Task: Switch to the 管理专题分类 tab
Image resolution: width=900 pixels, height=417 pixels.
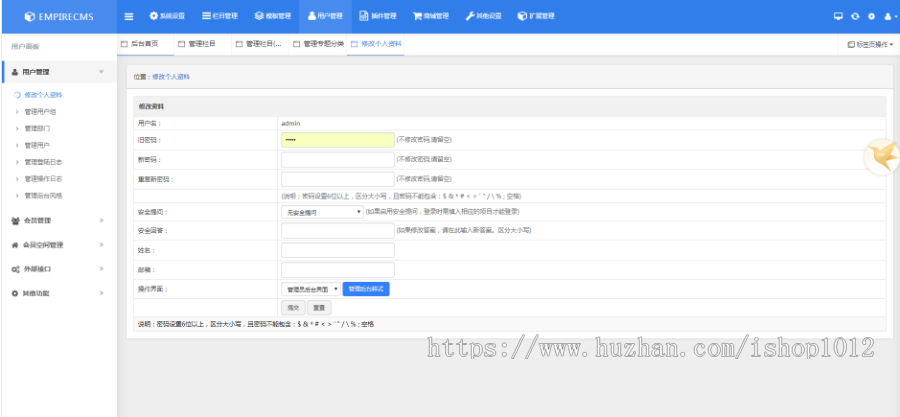Action: 317,44
